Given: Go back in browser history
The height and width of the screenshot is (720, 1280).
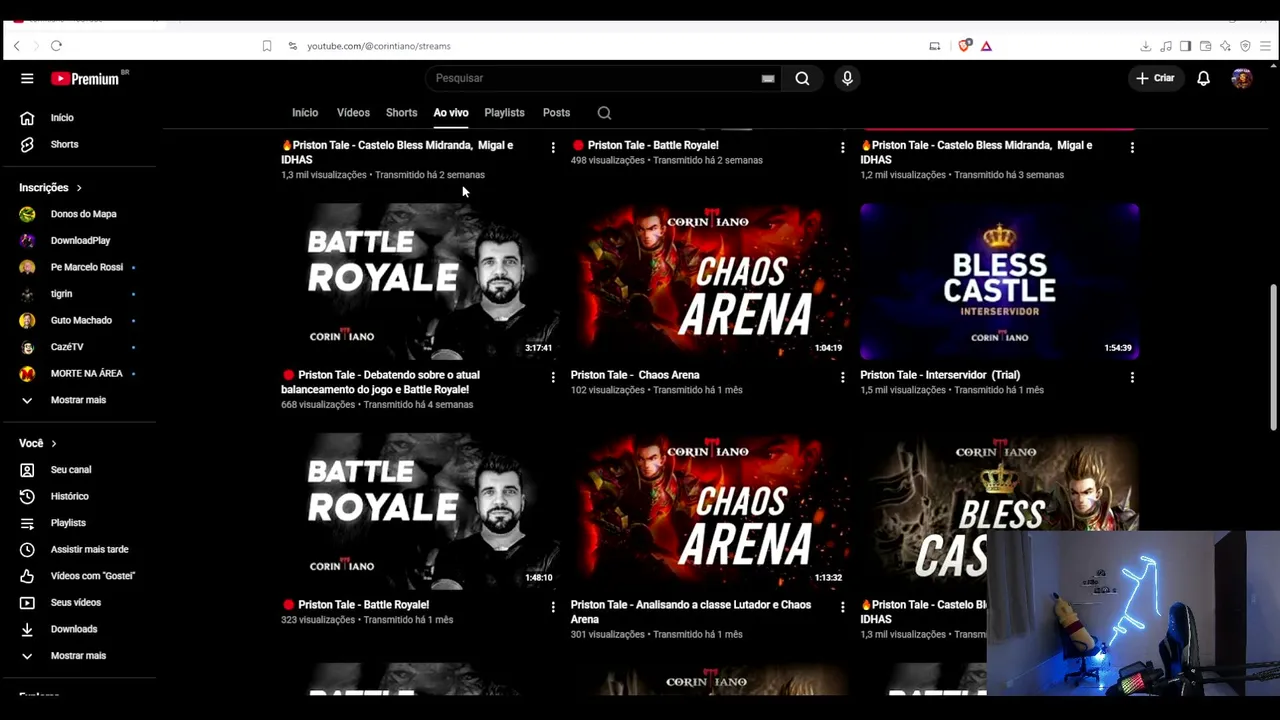Looking at the screenshot, I should 16,46.
